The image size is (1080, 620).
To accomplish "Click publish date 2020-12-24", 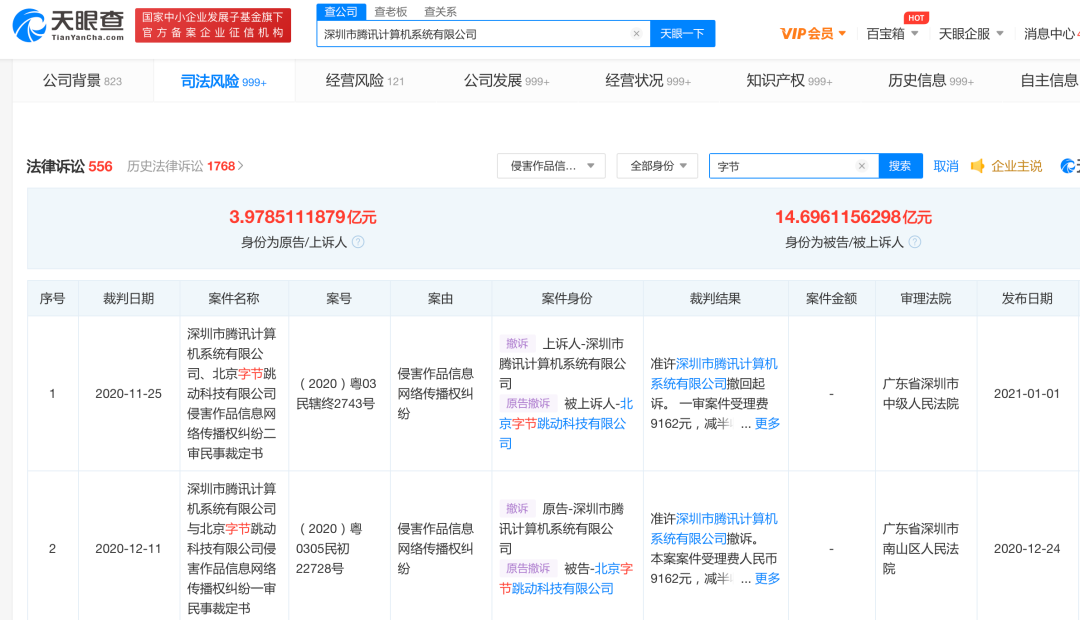I will pos(1026,548).
